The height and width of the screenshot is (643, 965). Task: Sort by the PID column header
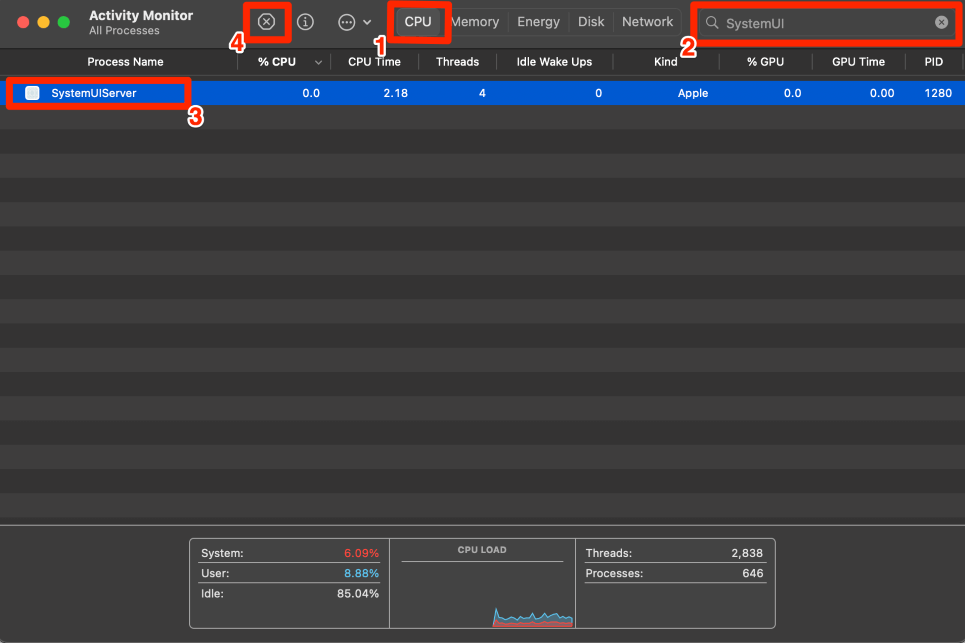(x=933, y=62)
